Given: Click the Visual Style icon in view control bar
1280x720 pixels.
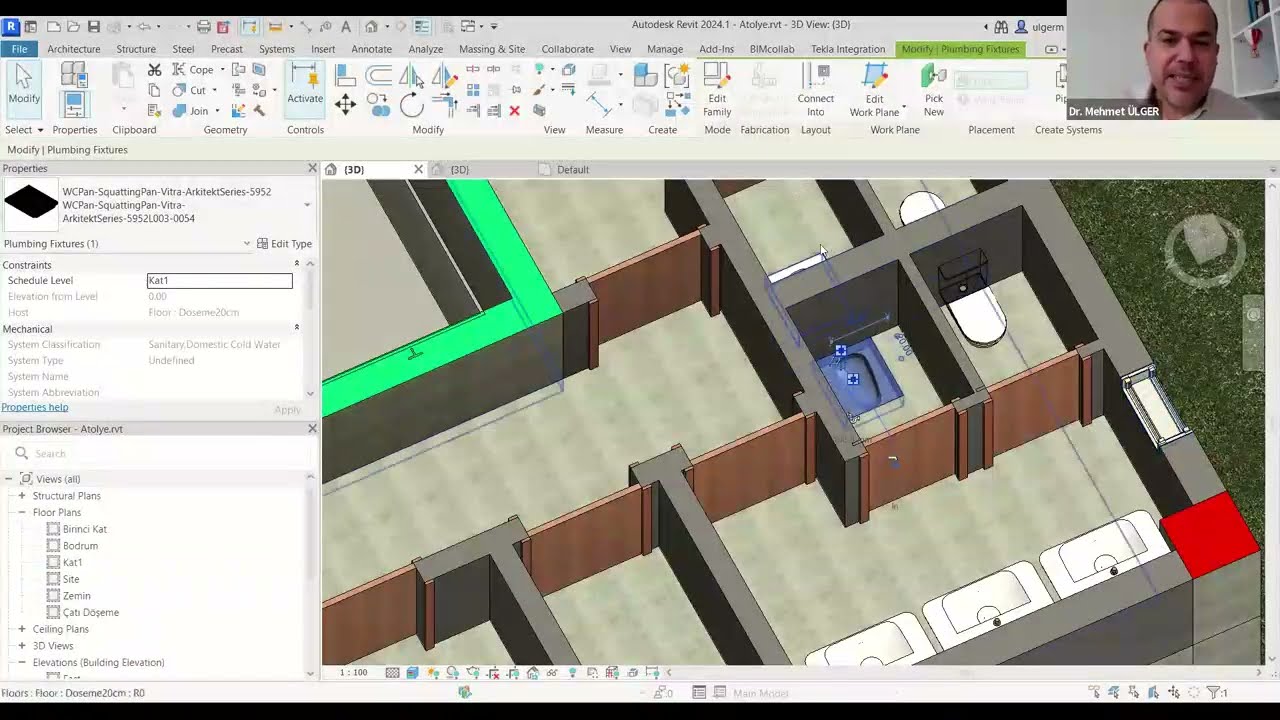Looking at the screenshot, I should [x=412, y=673].
